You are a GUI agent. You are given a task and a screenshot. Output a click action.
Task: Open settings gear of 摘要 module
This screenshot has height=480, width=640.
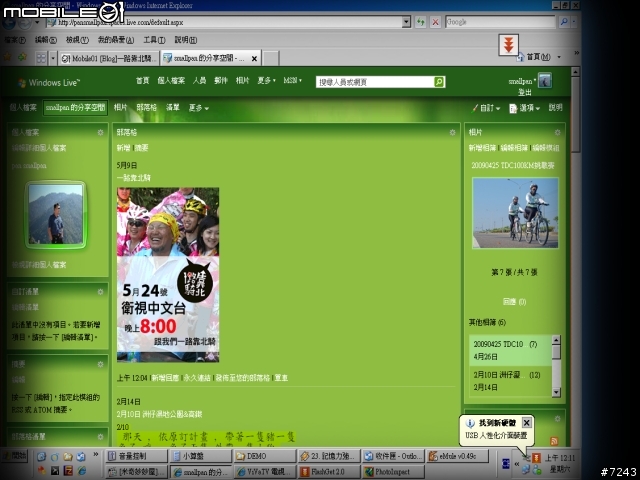pyautogui.click(x=100, y=364)
